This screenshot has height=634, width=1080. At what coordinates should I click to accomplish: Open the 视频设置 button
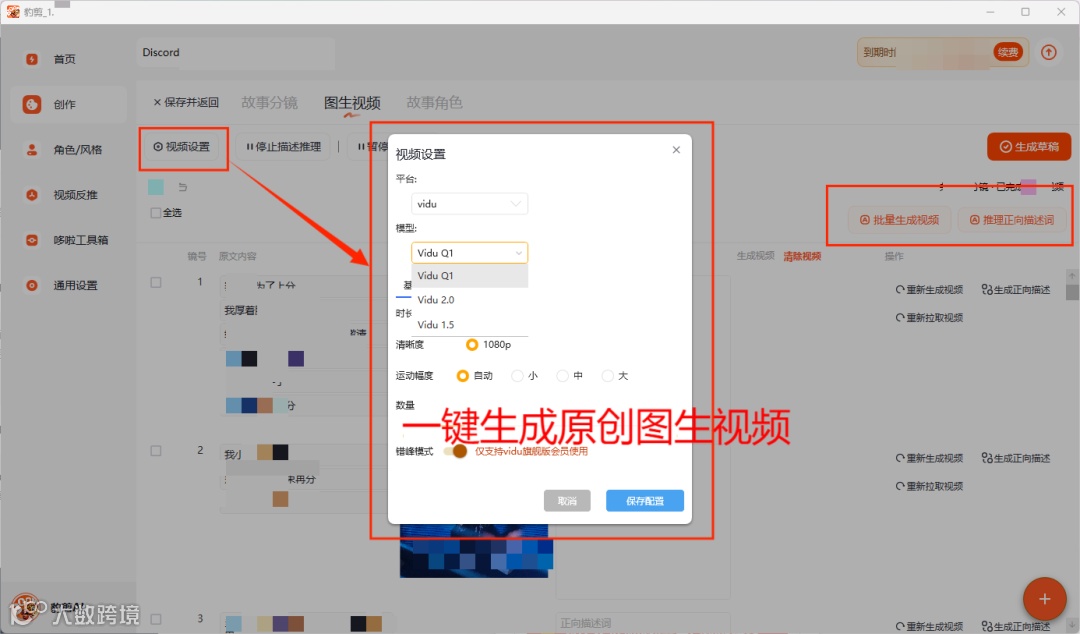[x=182, y=147]
